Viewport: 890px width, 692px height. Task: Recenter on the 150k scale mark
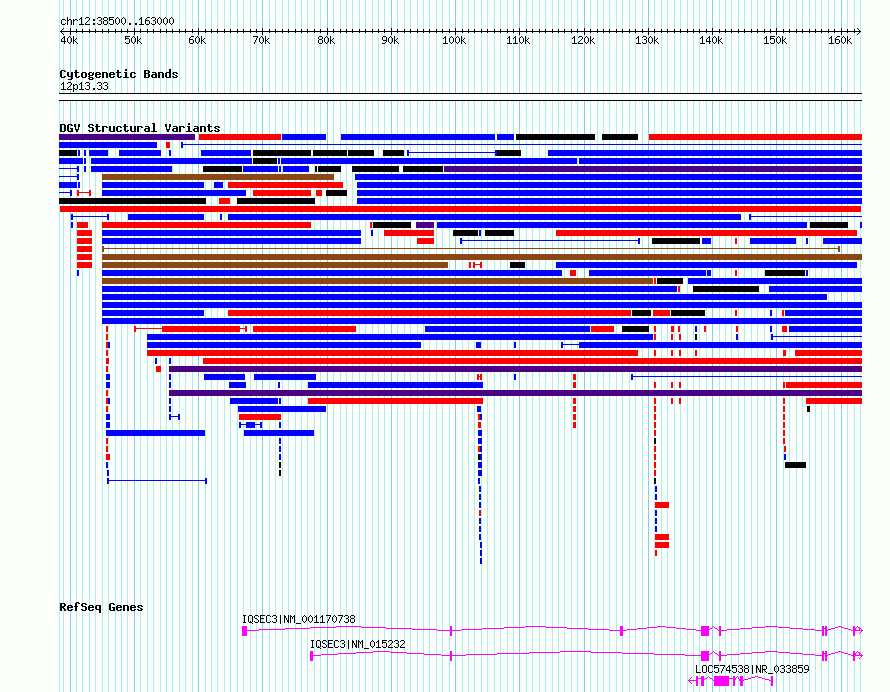coord(775,40)
